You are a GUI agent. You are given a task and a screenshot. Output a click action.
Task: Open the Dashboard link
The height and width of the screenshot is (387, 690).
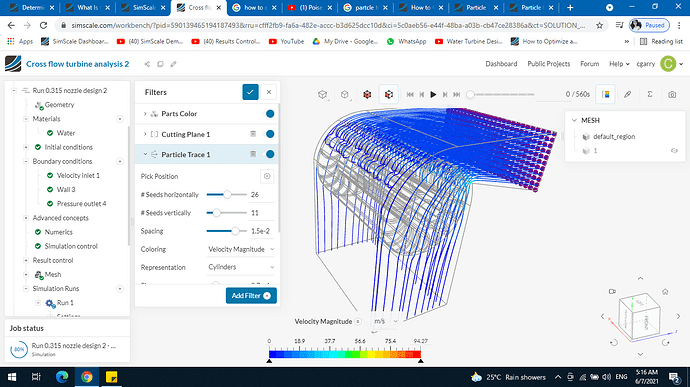point(501,64)
